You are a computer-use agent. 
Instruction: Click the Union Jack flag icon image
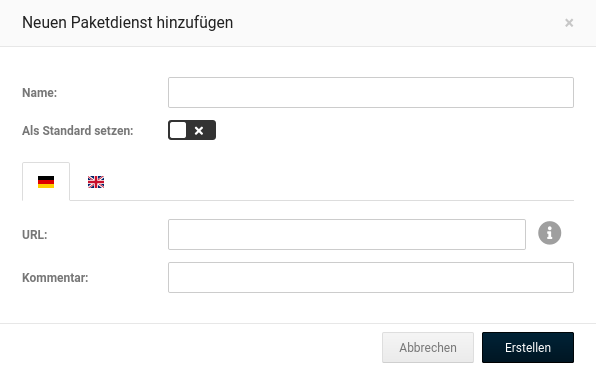[x=96, y=182]
